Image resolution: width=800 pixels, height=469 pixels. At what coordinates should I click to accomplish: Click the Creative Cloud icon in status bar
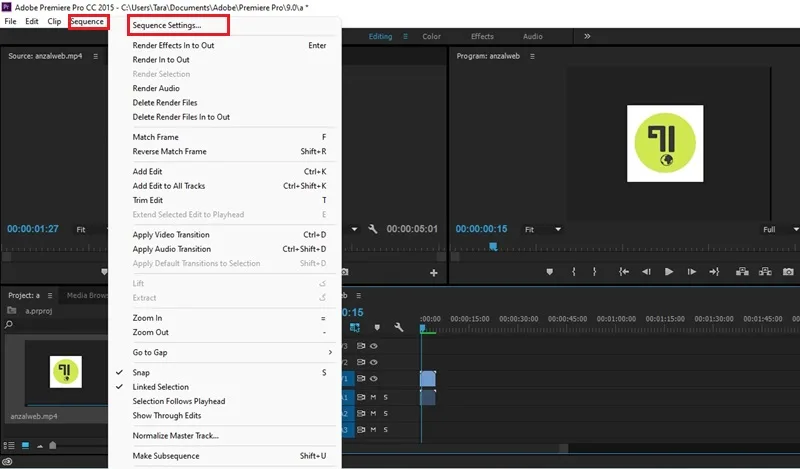(x=7, y=462)
